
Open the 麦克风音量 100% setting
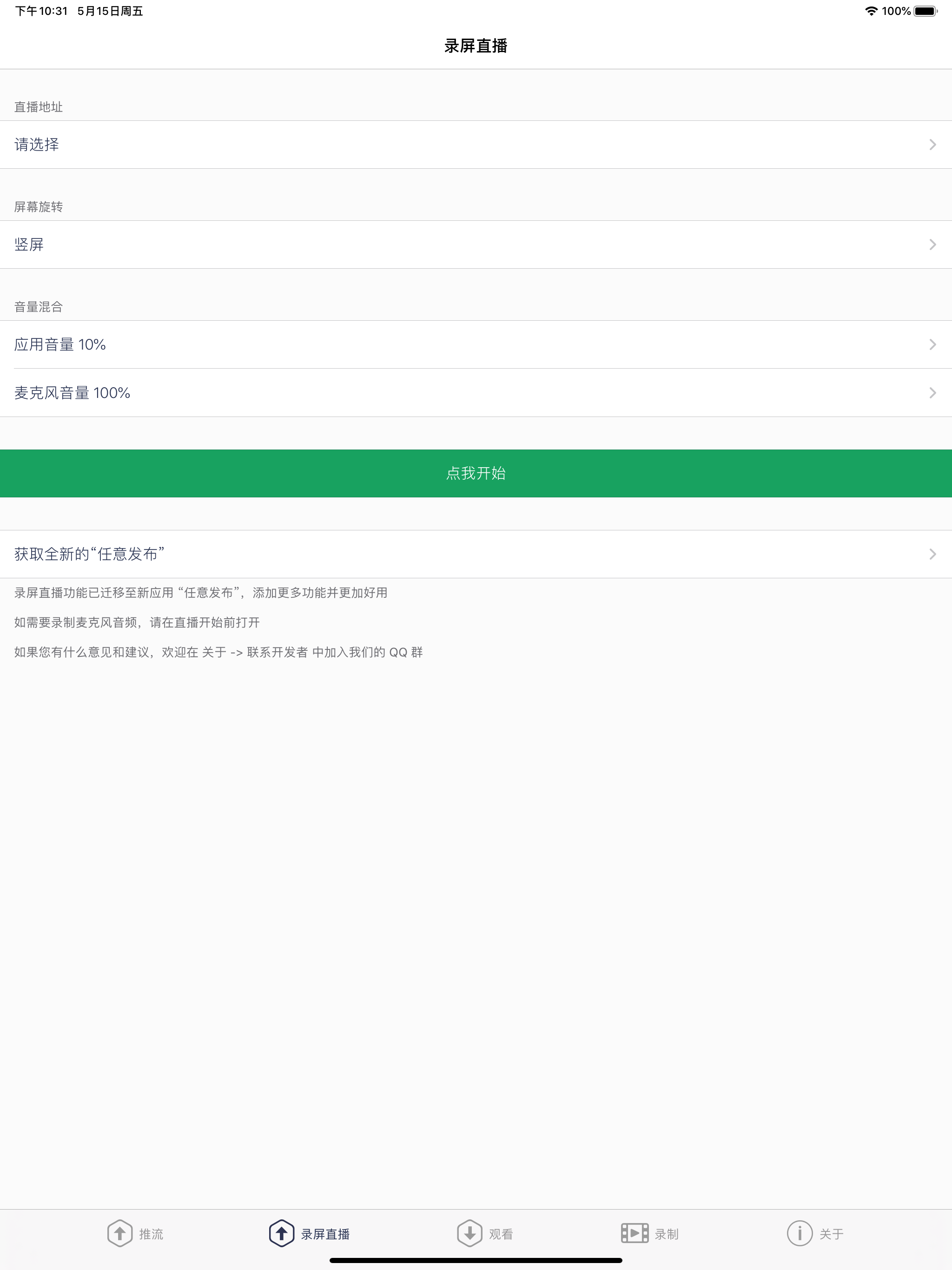pyautogui.click(x=476, y=393)
